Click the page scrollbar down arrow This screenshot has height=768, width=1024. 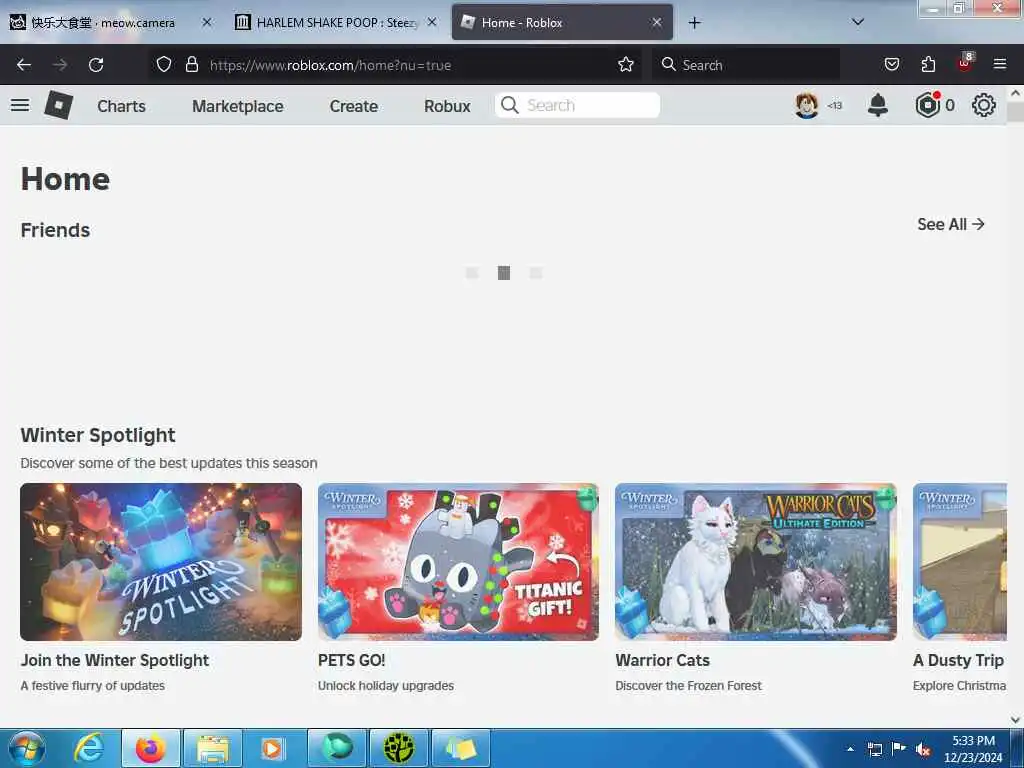[x=1015, y=720]
